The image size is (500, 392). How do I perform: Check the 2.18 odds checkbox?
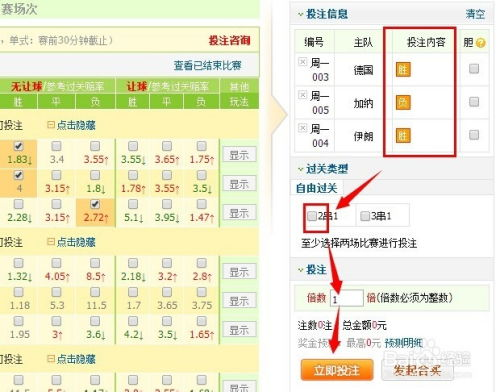(x=133, y=263)
